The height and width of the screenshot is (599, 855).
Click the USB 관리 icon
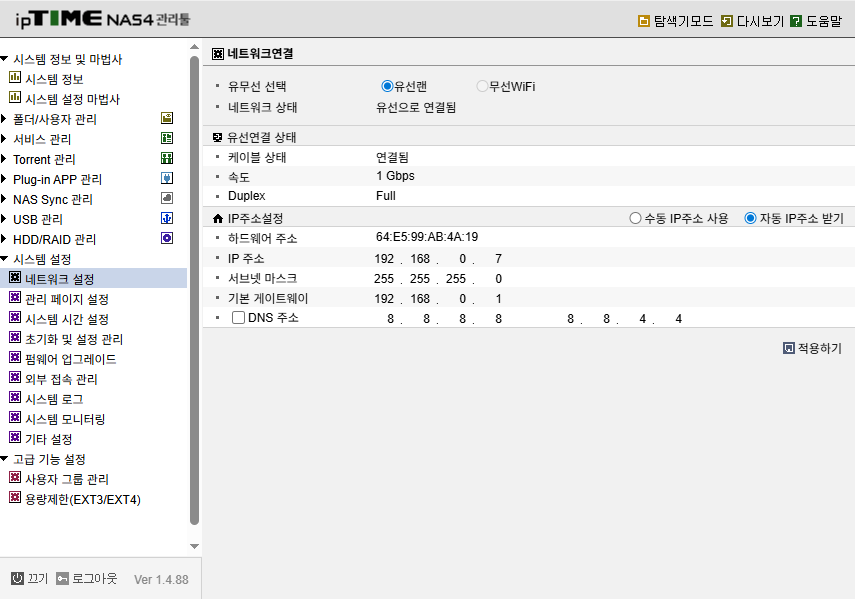coord(167,218)
